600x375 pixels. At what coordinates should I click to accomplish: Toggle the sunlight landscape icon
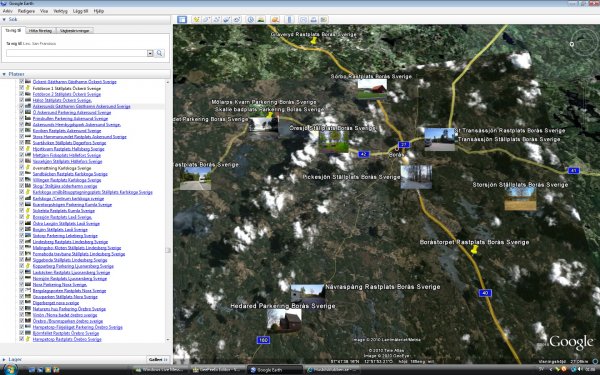coord(261,20)
